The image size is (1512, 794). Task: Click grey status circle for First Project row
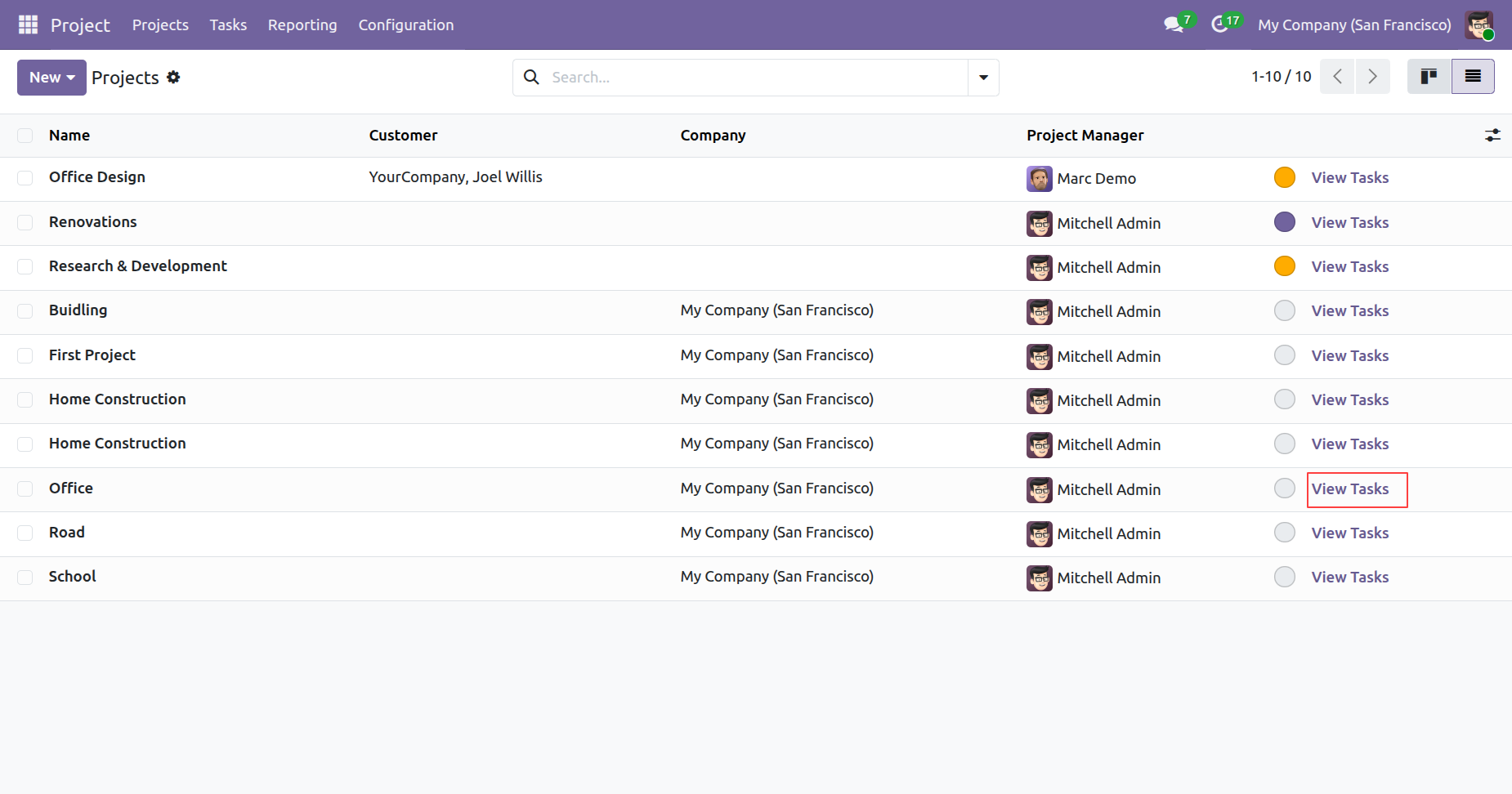click(1285, 355)
